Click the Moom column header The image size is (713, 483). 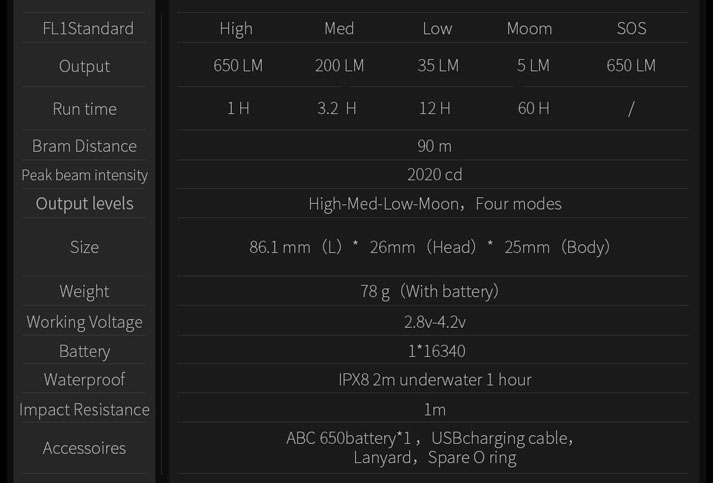pyautogui.click(x=529, y=29)
